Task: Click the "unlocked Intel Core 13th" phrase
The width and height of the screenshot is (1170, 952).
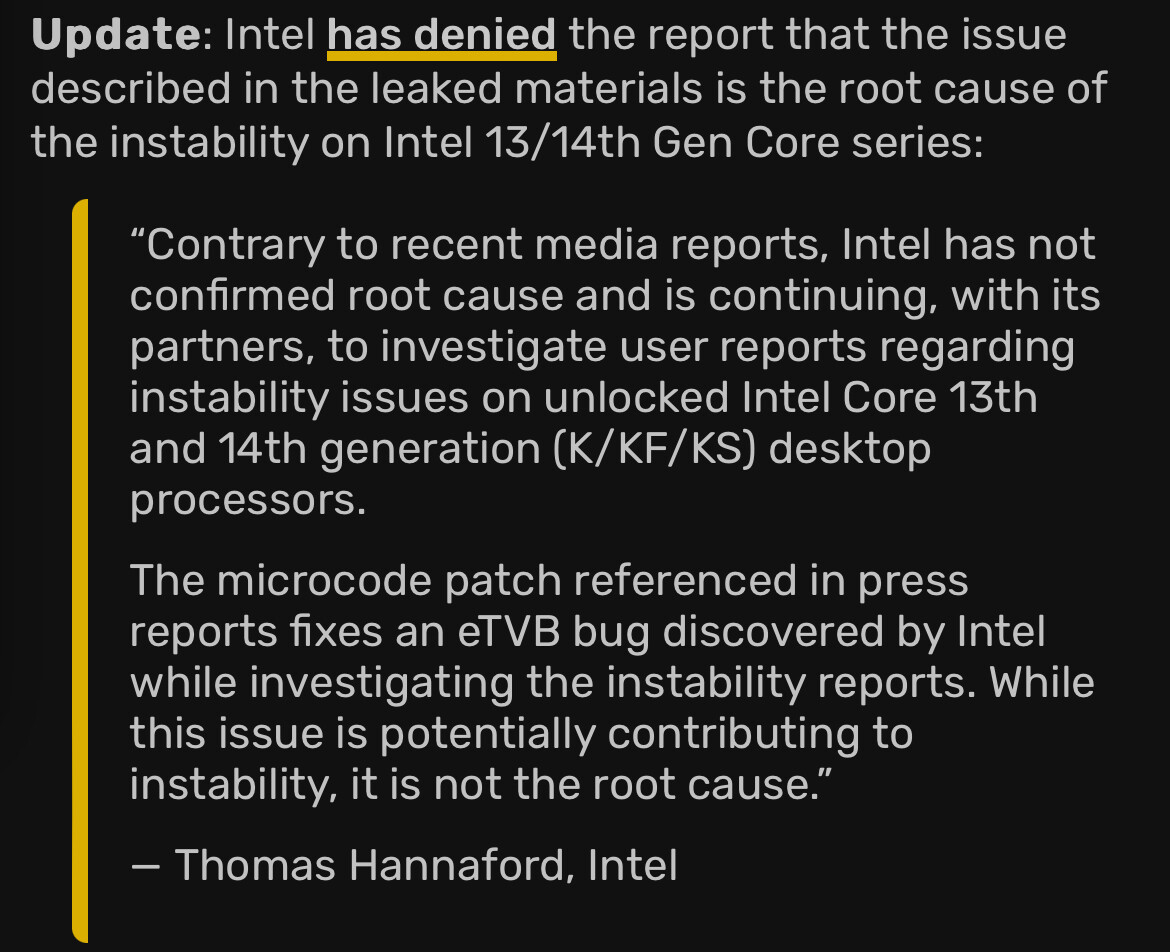Action: [790, 397]
